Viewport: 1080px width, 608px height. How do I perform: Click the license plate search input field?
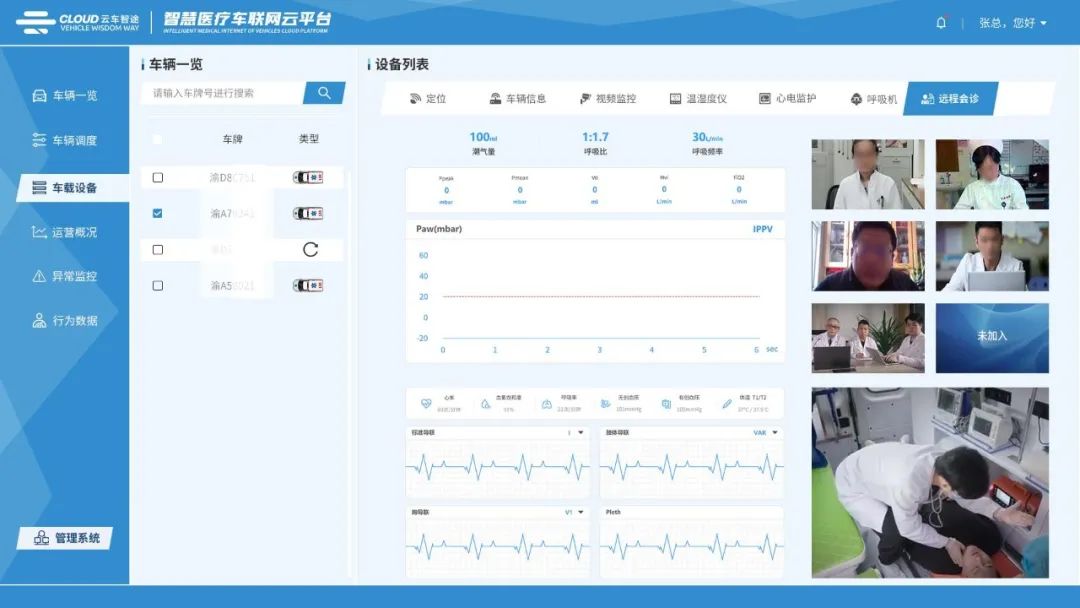[223, 93]
